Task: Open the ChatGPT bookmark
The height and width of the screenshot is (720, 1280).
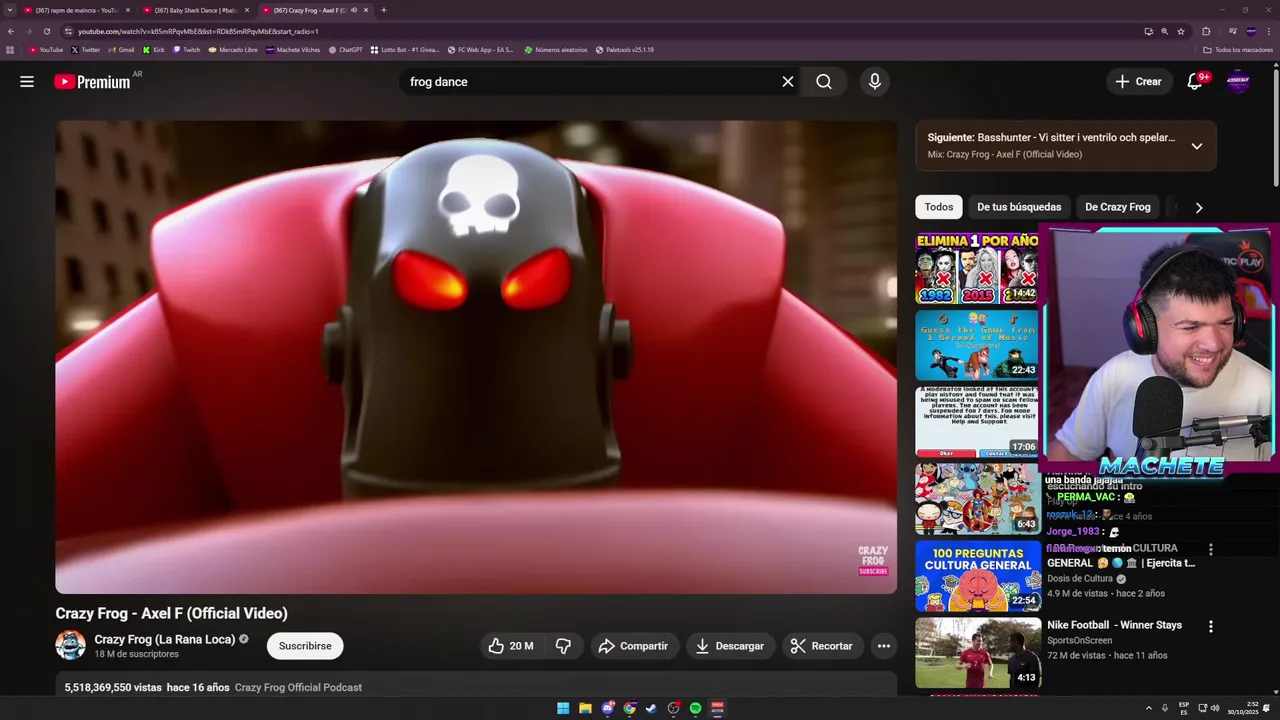Action: [346, 49]
